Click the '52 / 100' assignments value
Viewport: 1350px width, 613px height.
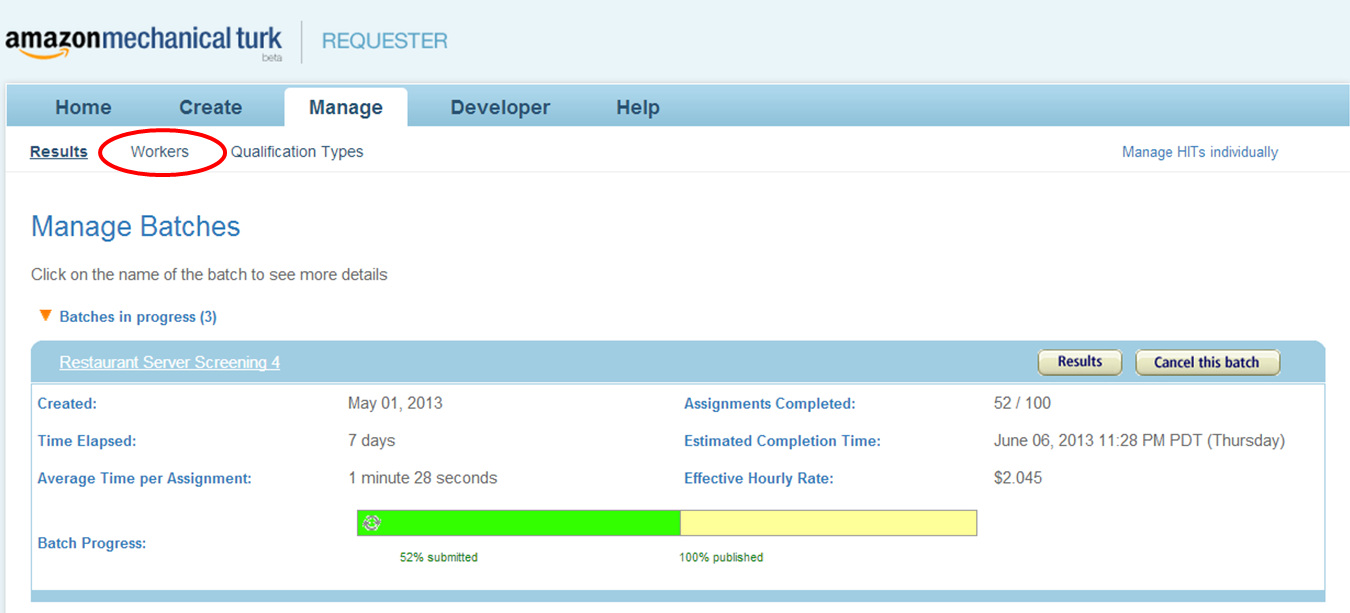[x=1022, y=403]
